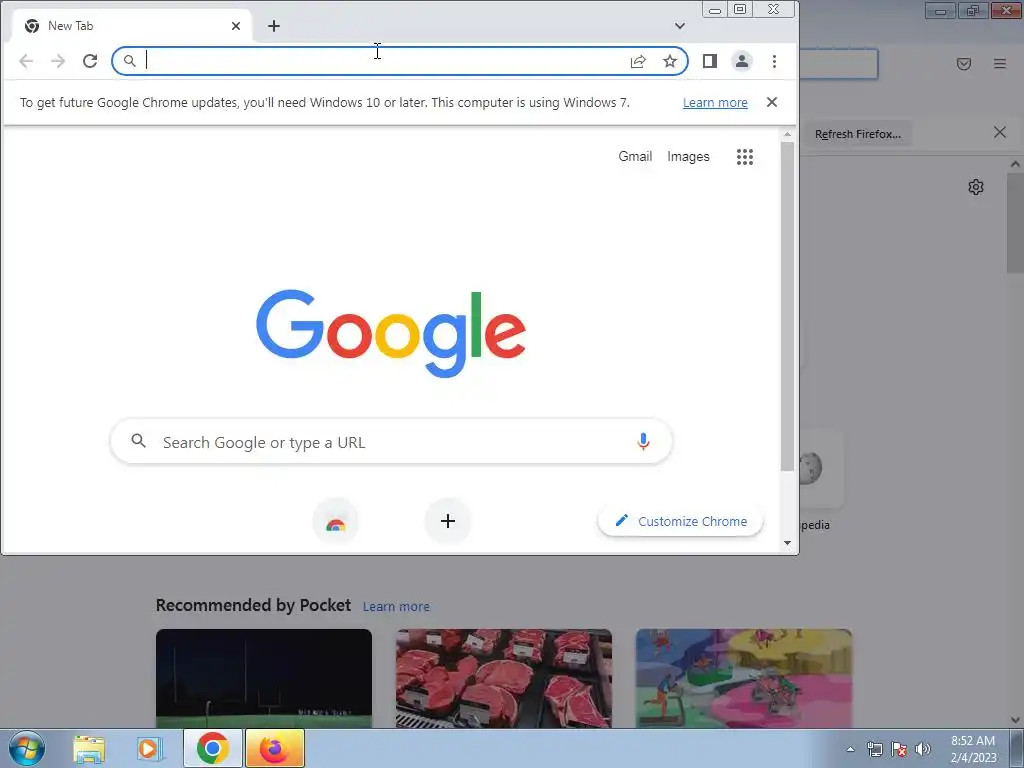The image size is (1024, 768).
Task: Open Chrome's tab search dropdown arrow
Action: 680,26
